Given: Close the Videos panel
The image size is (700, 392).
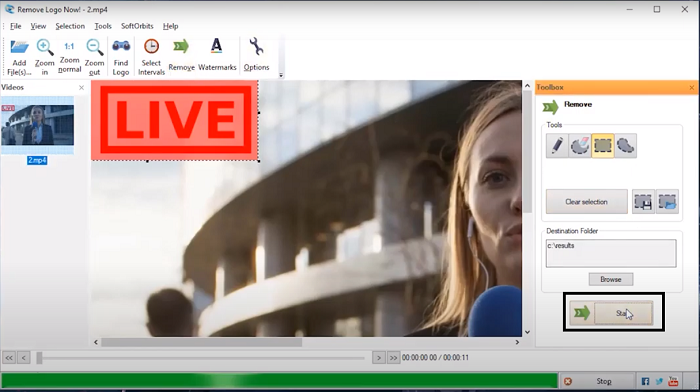Looking at the screenshot, I should (81, 88).
